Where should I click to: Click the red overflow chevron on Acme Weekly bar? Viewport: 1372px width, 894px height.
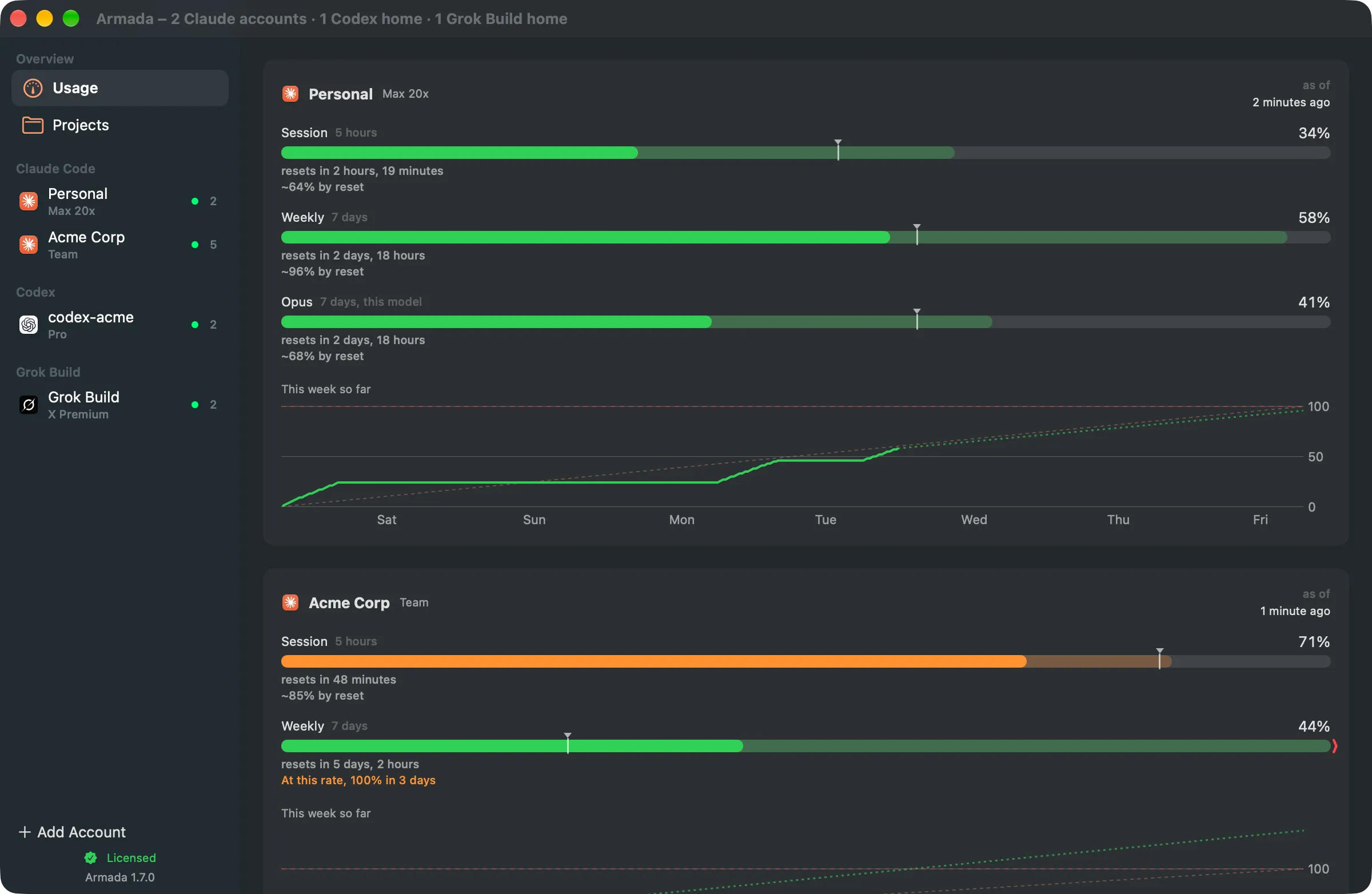(1334, 746)
